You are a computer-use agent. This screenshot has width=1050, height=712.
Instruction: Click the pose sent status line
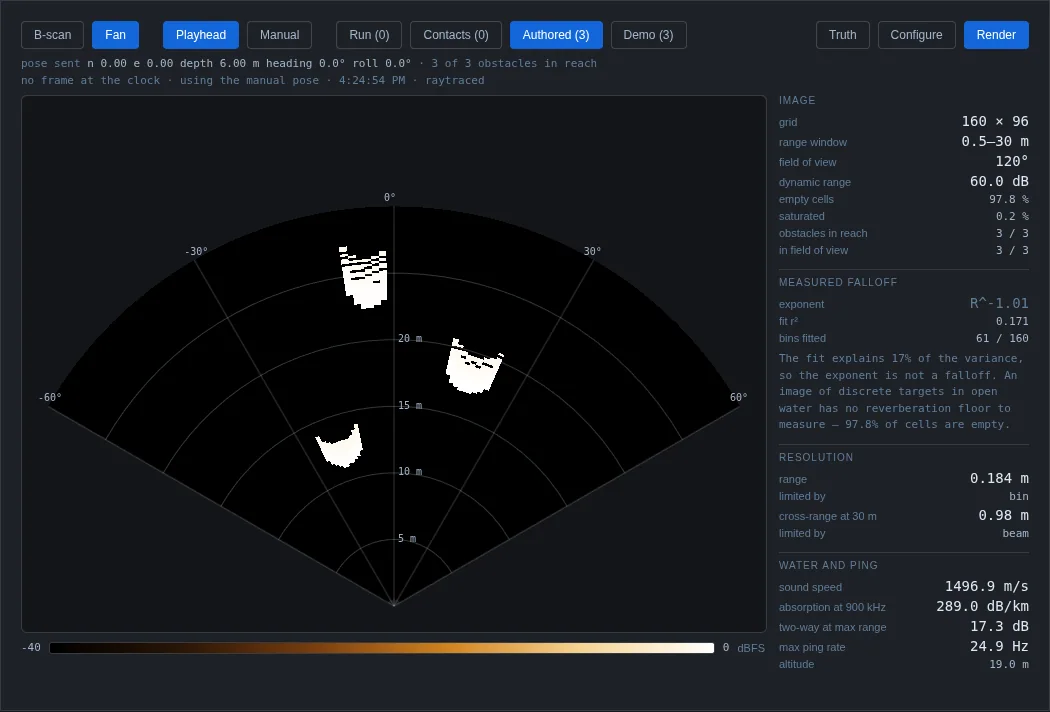pos(309,63)
